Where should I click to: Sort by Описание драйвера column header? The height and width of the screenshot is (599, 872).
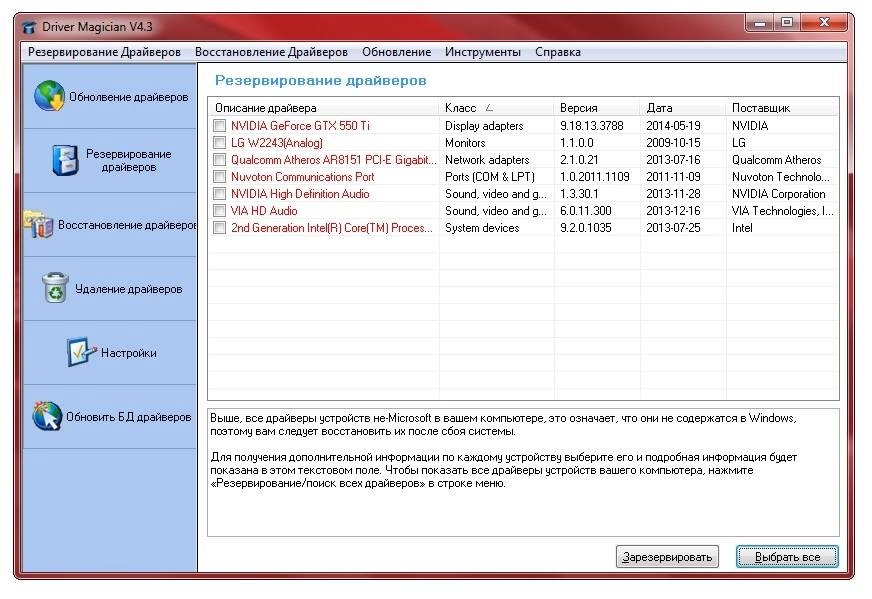pyautogui.click(x=324, y=108)
